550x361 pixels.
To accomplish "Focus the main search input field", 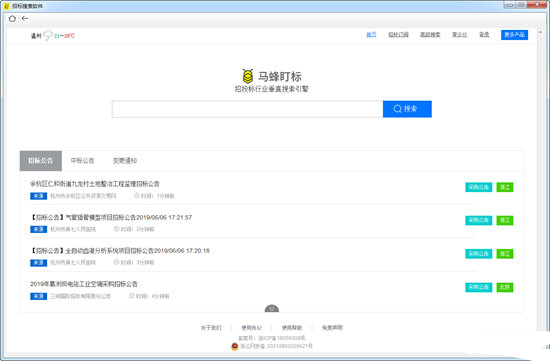I will click(247, 109).
